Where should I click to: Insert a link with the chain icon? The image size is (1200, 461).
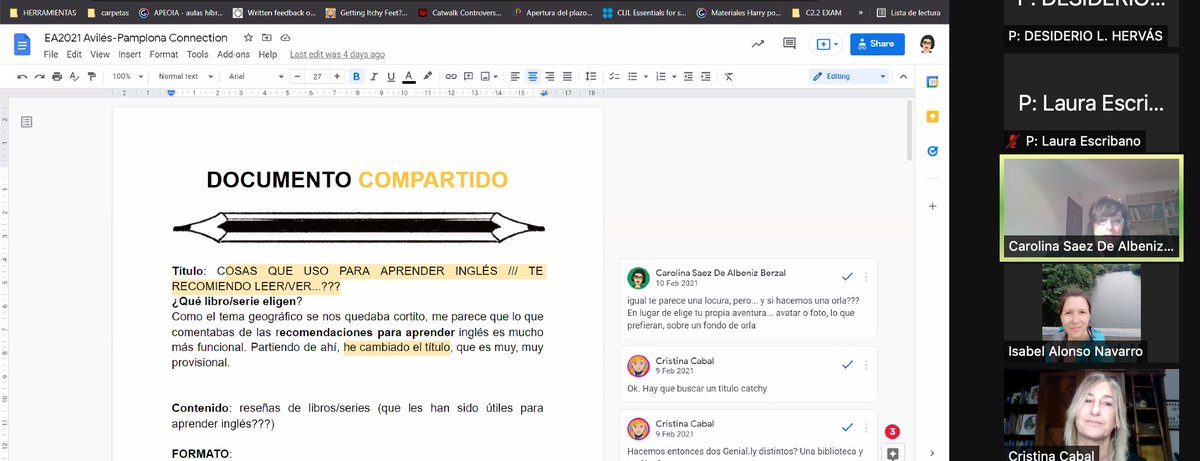click(x=451, y=76)
